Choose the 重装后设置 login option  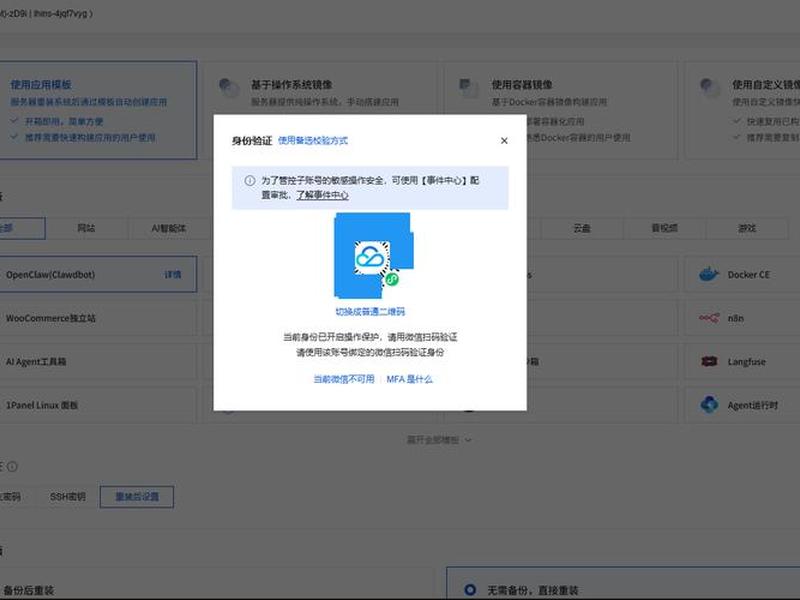[x=137, y=496]
